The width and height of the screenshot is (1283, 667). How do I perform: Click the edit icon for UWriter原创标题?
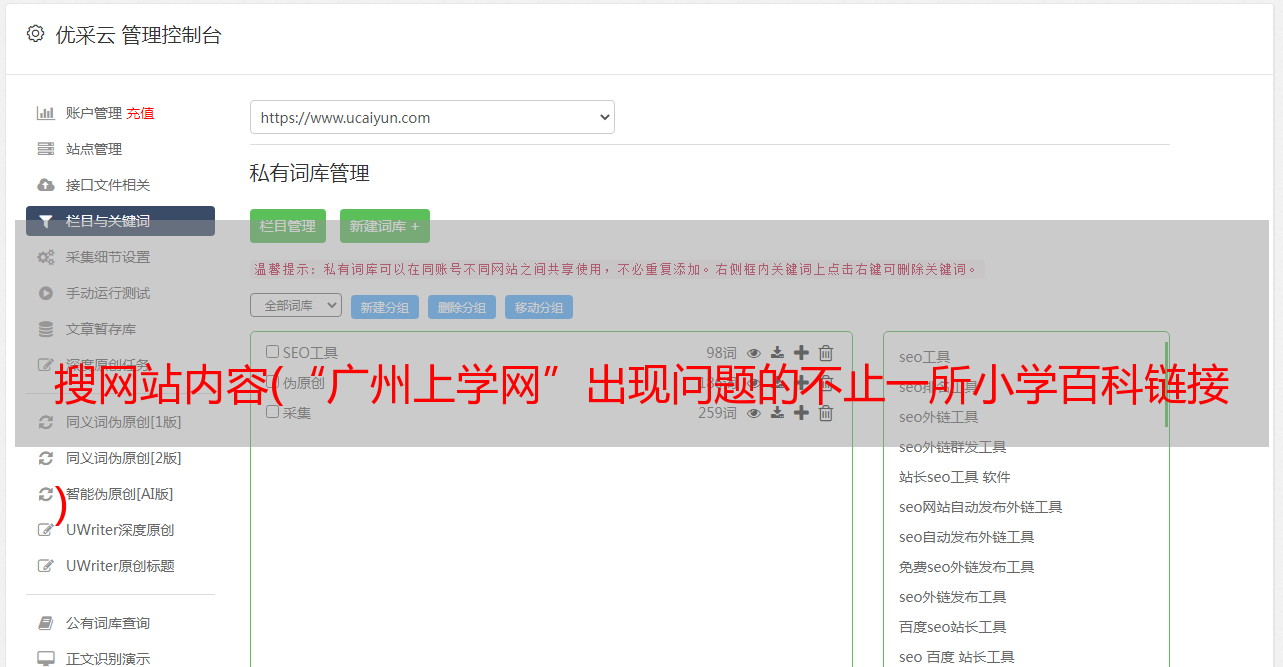45,566
